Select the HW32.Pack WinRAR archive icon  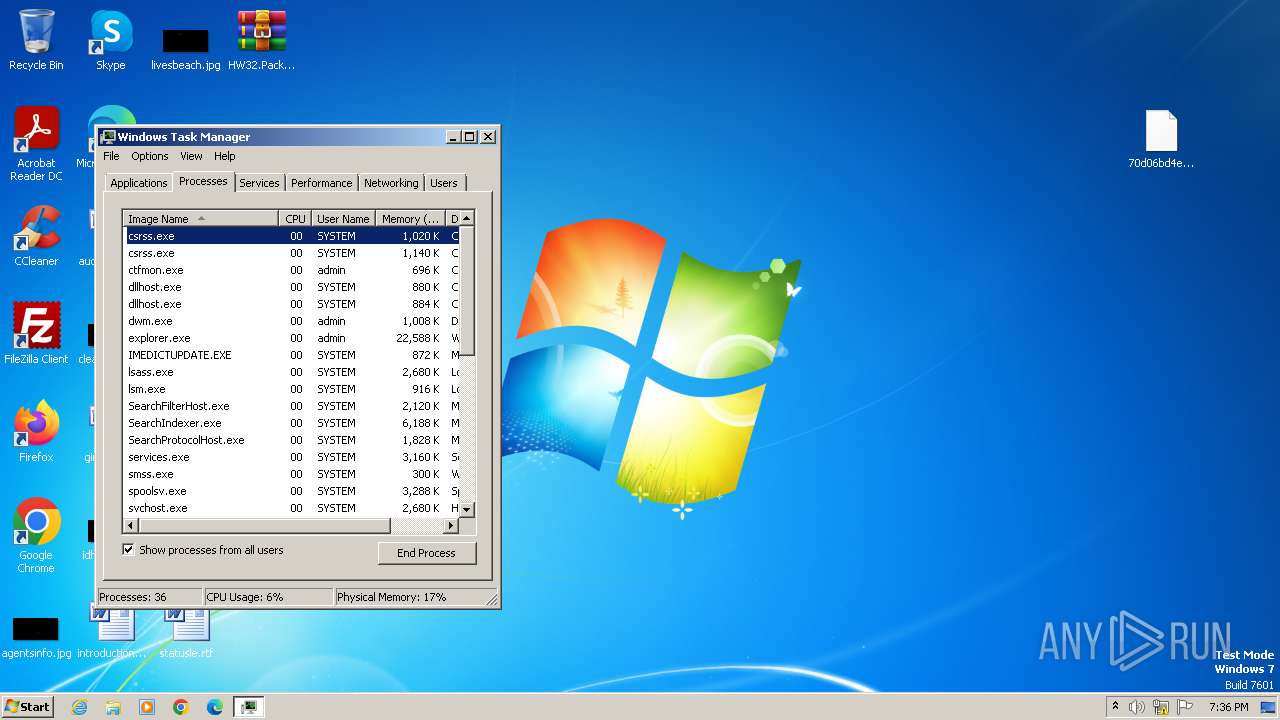[x=262, y=40]
